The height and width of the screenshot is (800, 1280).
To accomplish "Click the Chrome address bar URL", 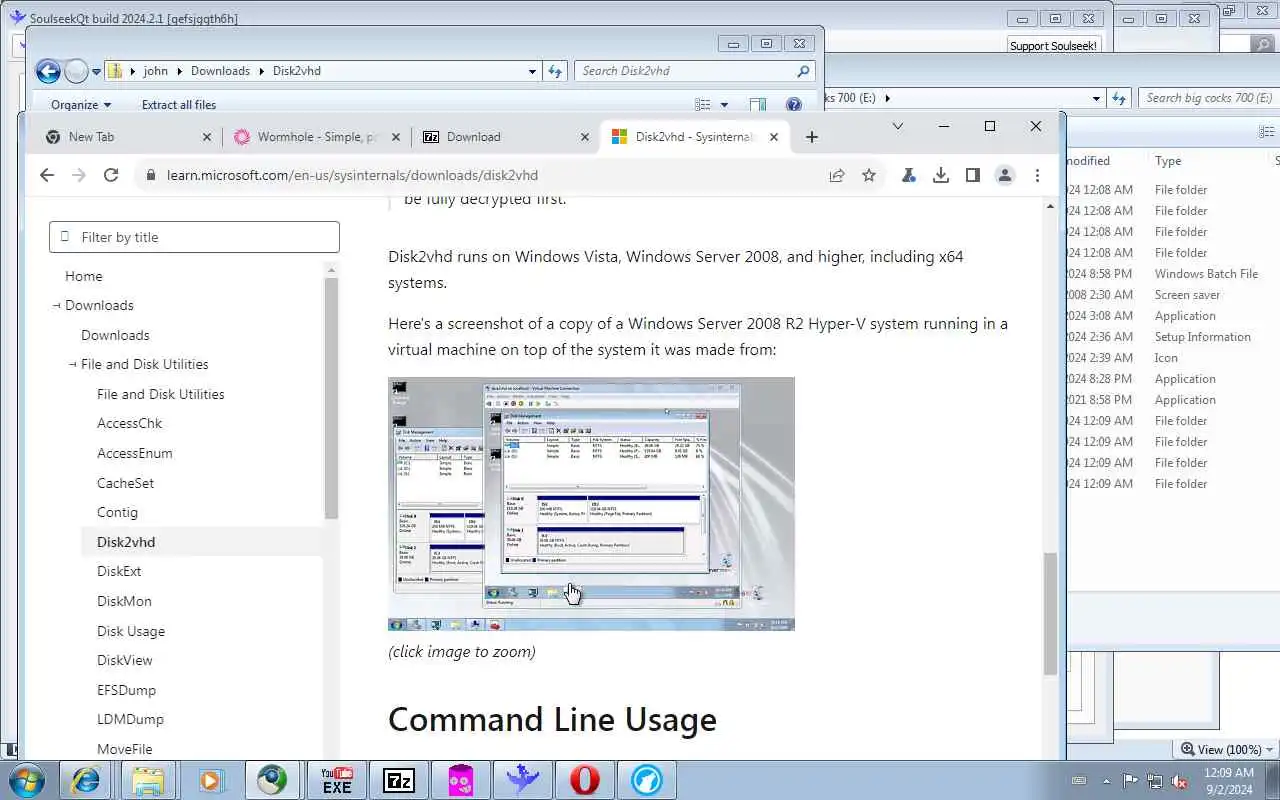I will [352, 175].
